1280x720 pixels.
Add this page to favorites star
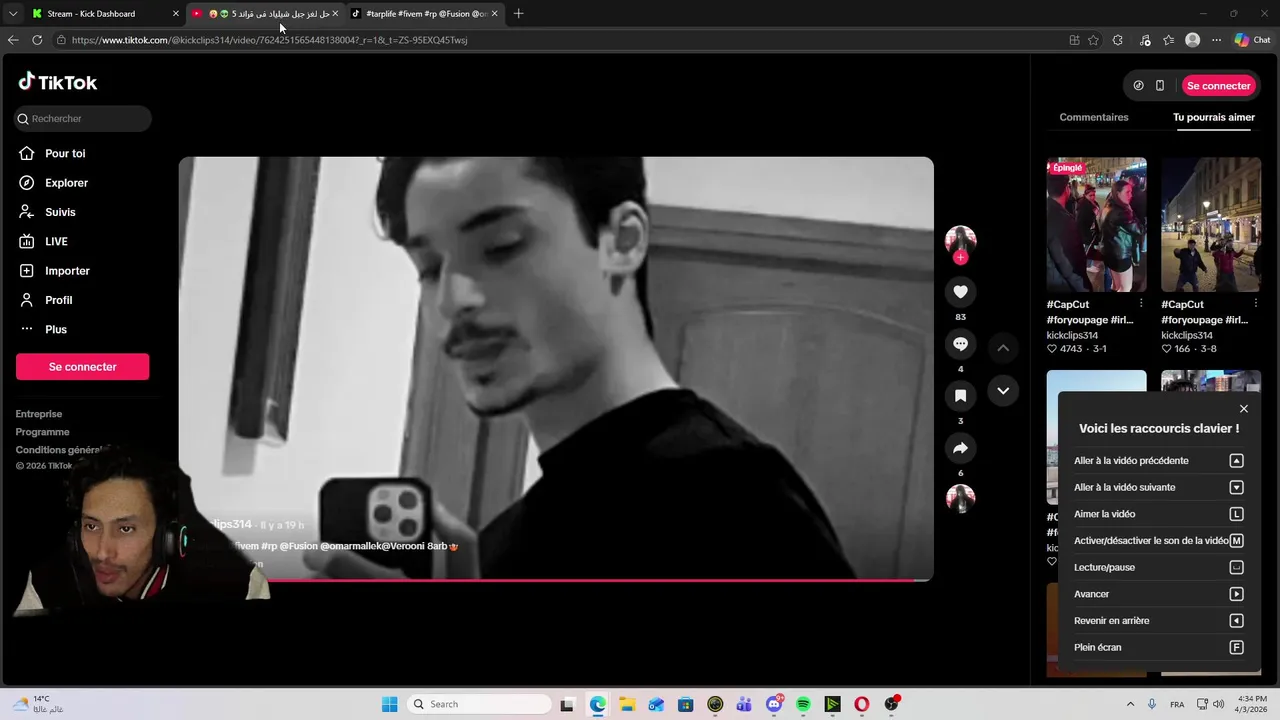click(1093, 40)
